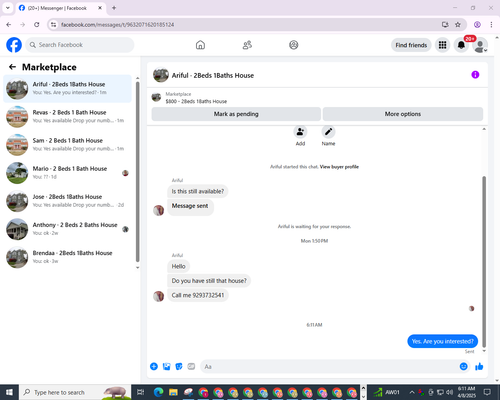500x400 pixels.
Task: Click taskbar 'Type here to search' box
Action: point(75,392)
